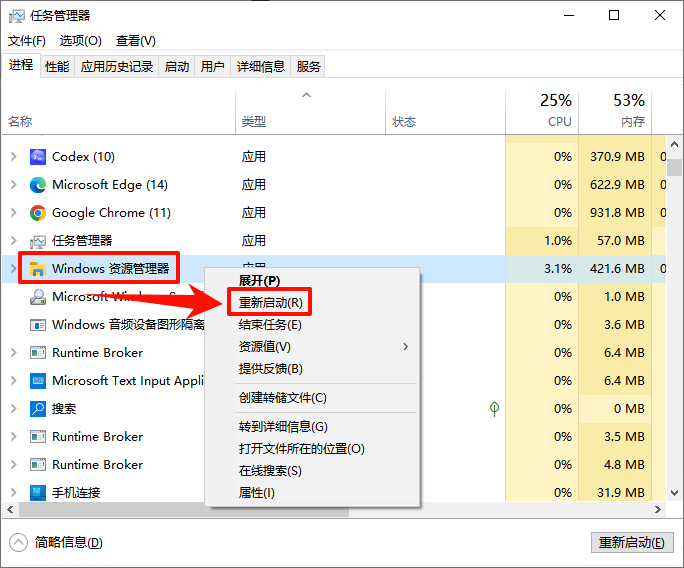Choose 重新启动(R) in context menu
Viewport: 684px width, 568px height.
pyautogui.click(x=311, y=302)
